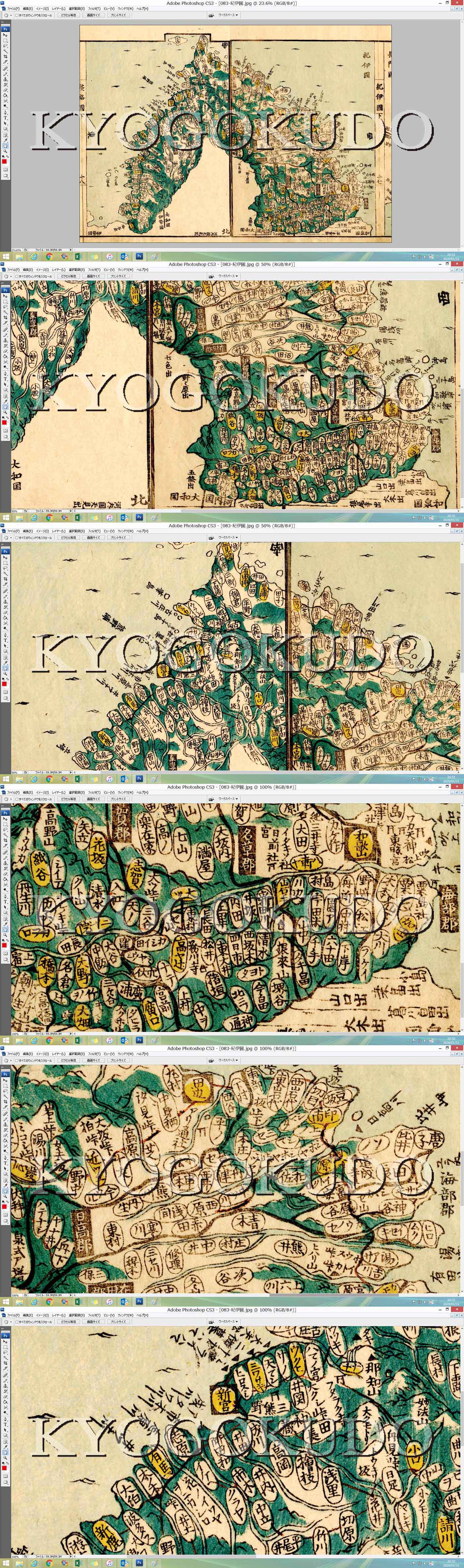This screenshot has height=1568, width=464.
Task: Select the Clone Stamp tool in the 23.6% window
Action: (x=6, y=80)
